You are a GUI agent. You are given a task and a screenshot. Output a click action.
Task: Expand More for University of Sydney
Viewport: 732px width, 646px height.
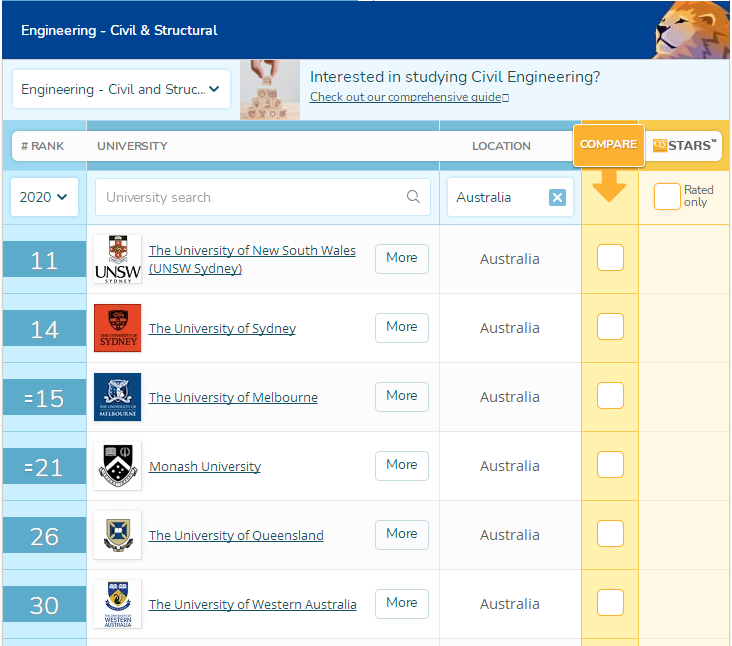401,327
